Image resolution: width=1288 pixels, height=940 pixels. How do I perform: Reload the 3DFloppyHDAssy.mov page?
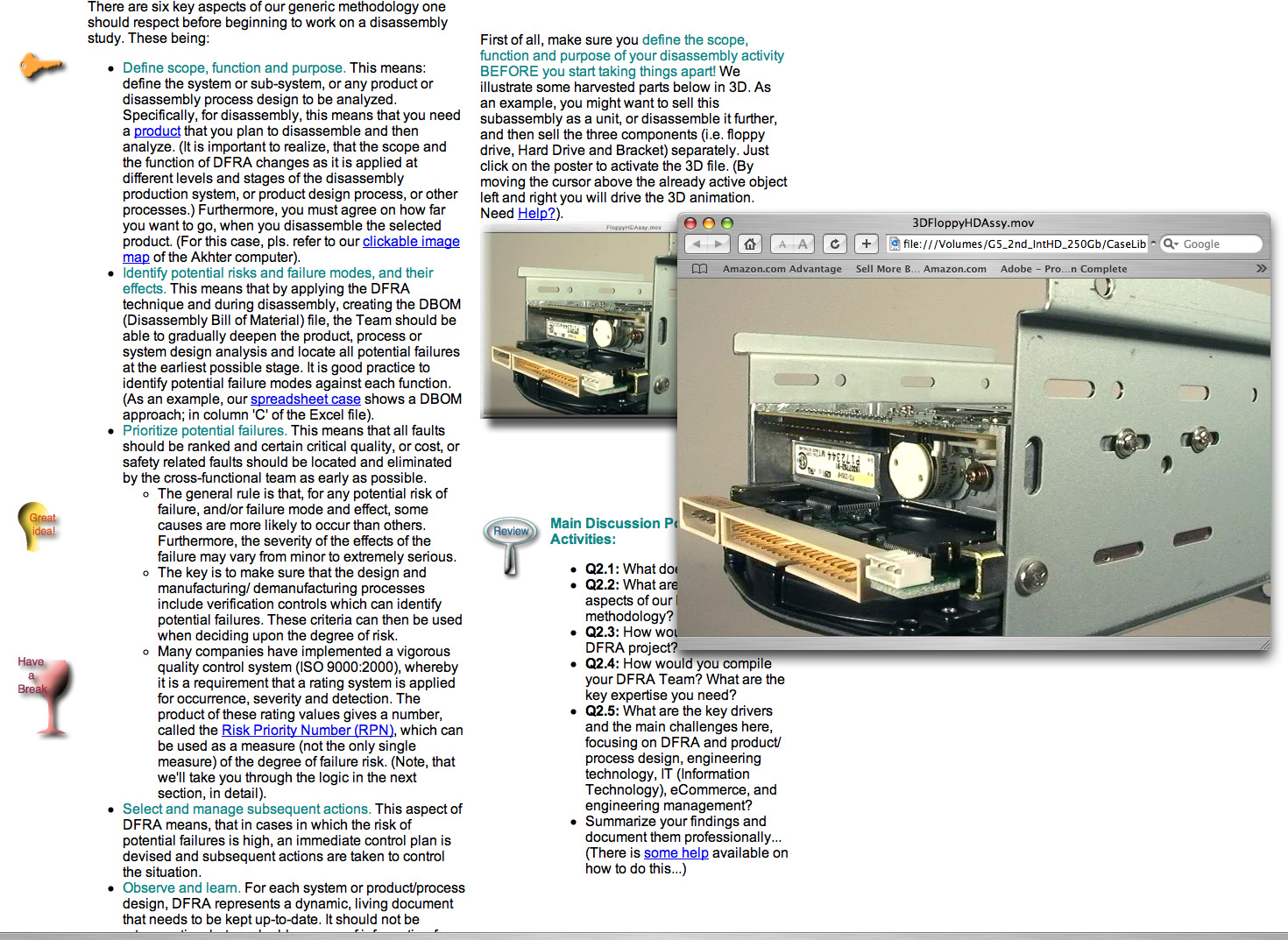click(835, 244)
